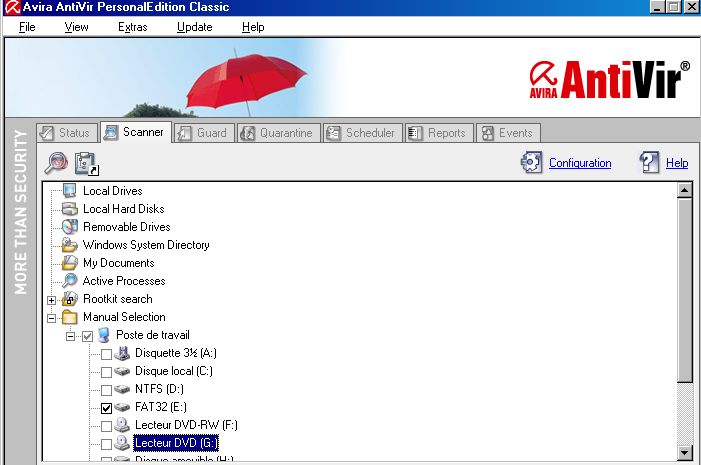
Task: Open the Update menu
Action: pos(194,27)
